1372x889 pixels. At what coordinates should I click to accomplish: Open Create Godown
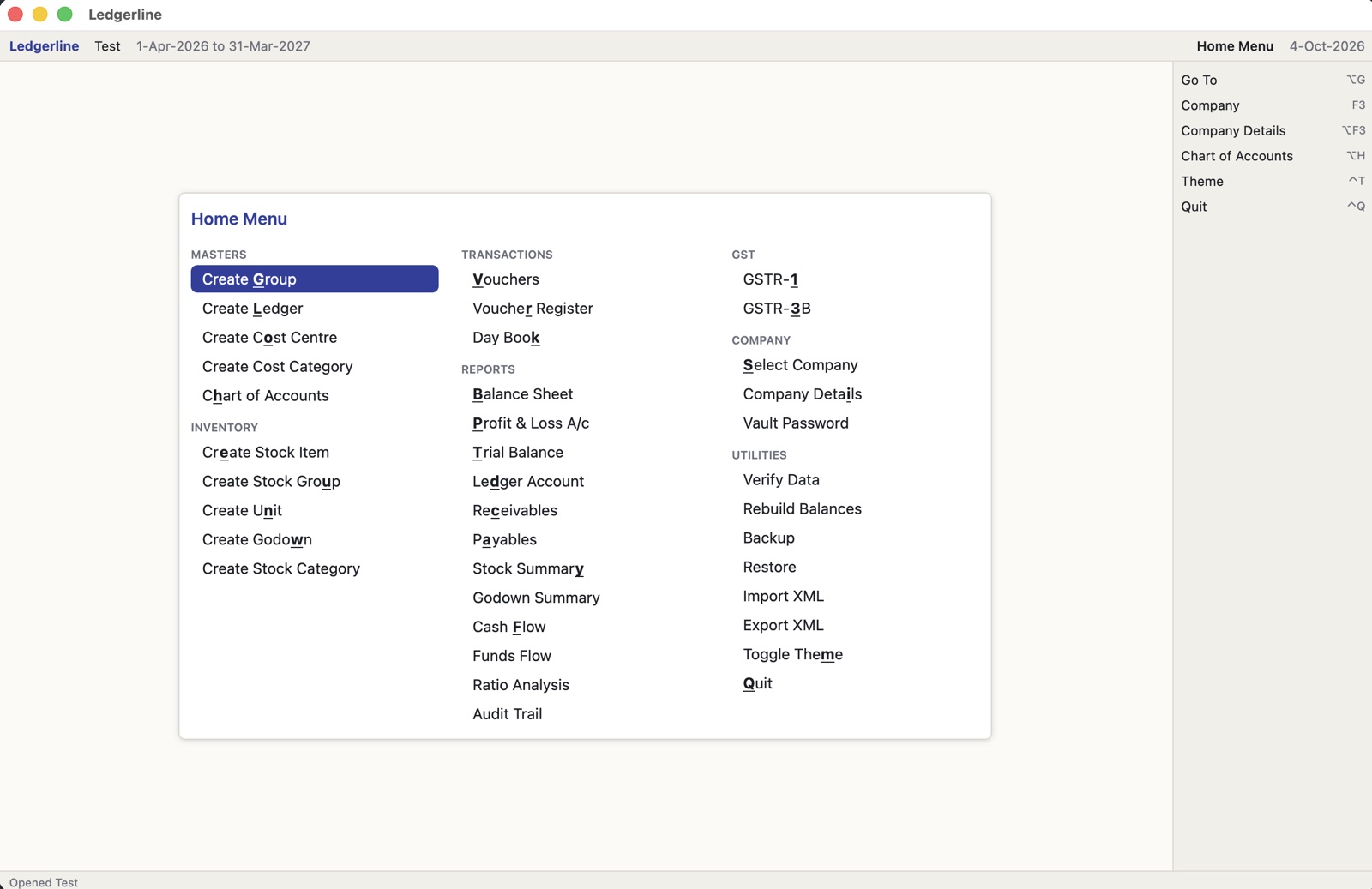(x=315, y=540)
